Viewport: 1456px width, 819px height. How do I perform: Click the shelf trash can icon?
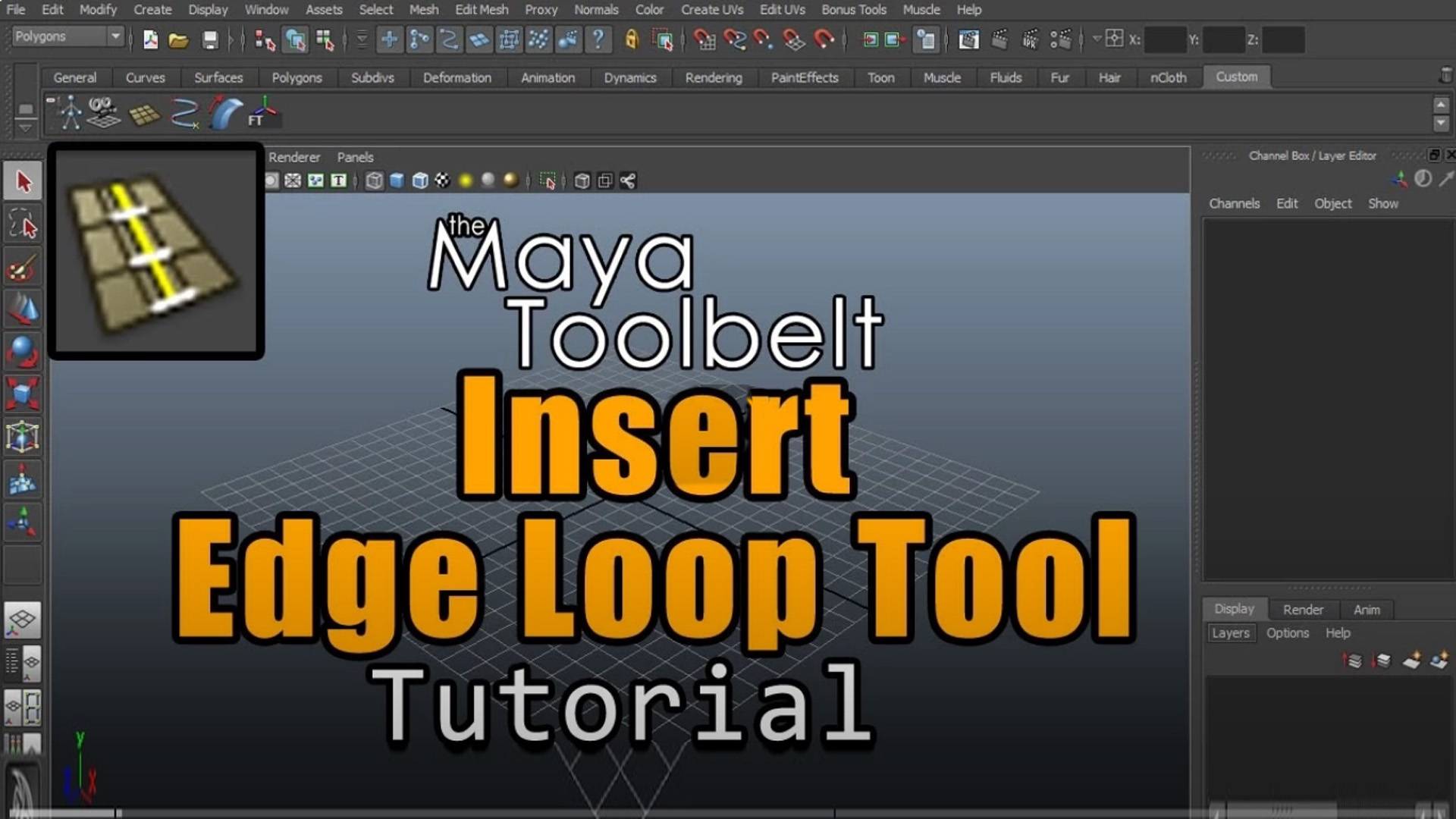pos(1445,75)
